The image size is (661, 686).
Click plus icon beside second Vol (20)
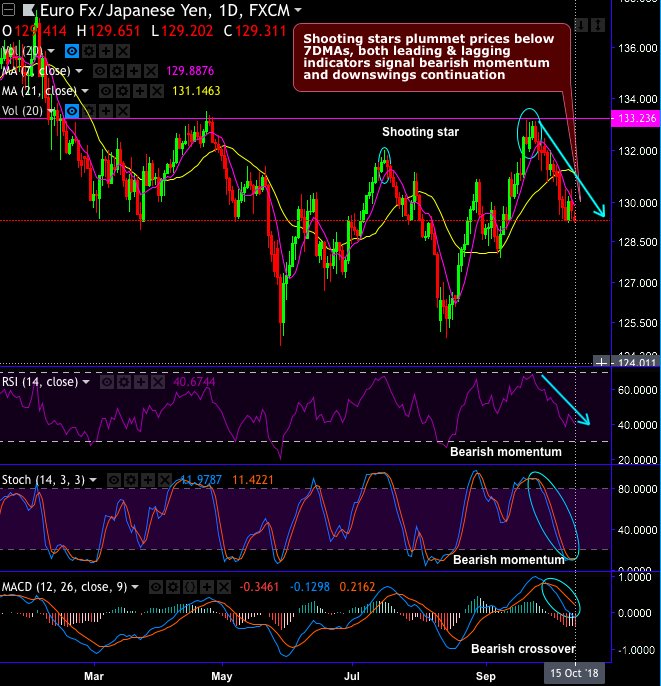tap(106, 111)
